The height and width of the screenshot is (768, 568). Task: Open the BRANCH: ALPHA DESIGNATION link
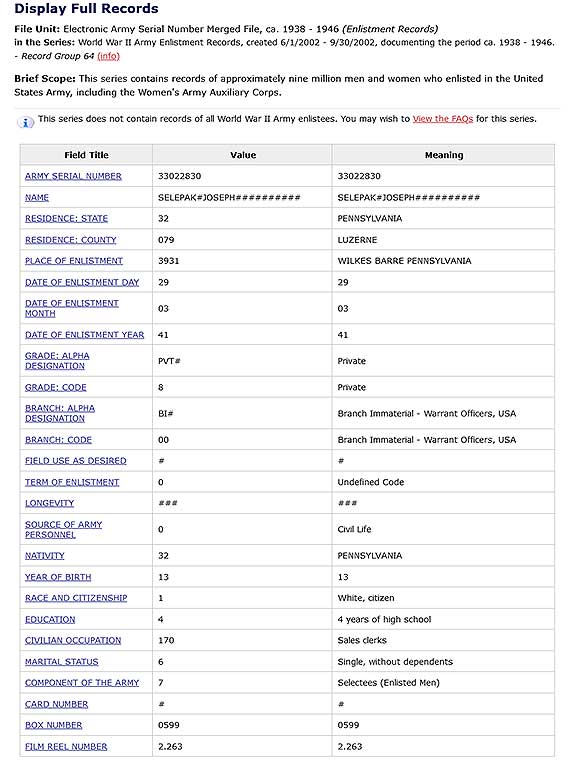[x=60, y=413]
